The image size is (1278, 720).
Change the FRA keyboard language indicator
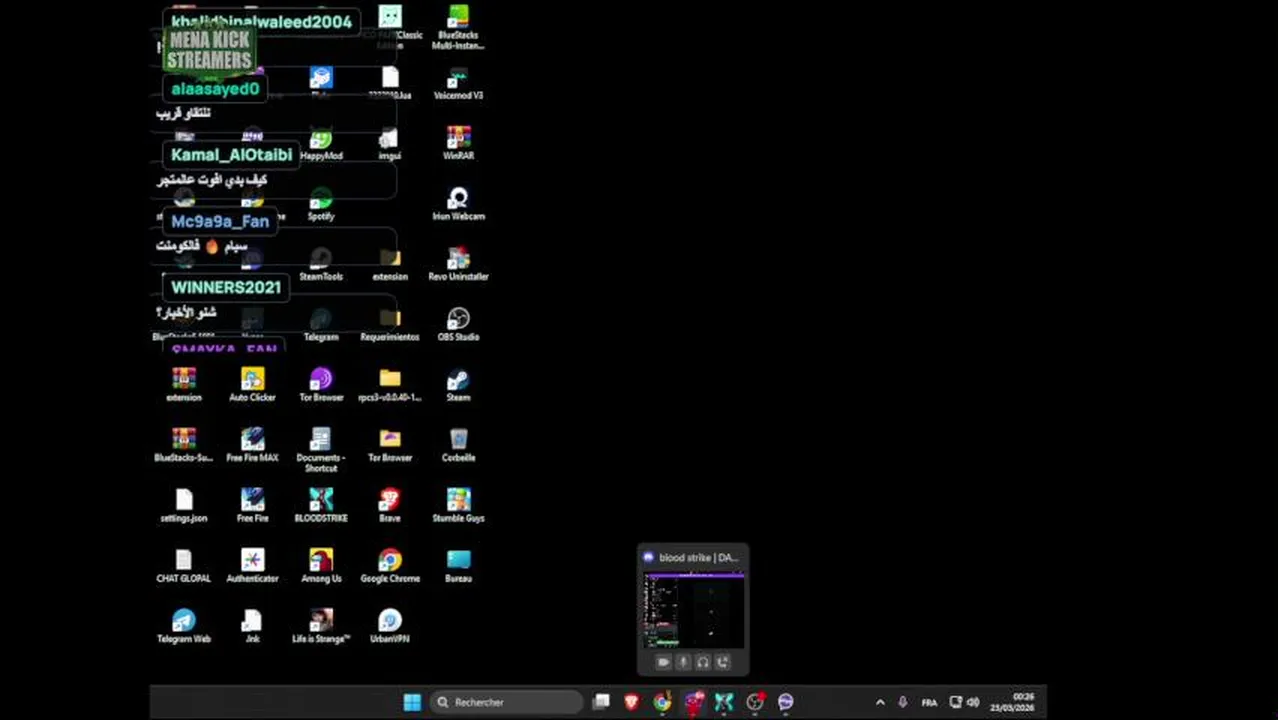(929, 702)
